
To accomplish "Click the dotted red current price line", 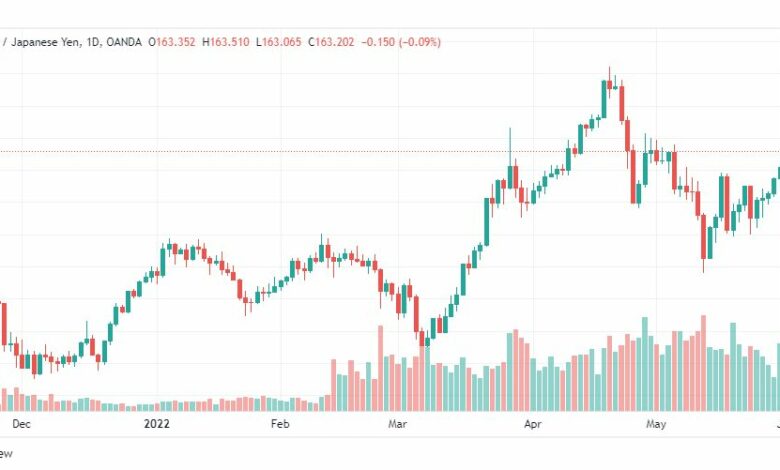I will (390, 151).
